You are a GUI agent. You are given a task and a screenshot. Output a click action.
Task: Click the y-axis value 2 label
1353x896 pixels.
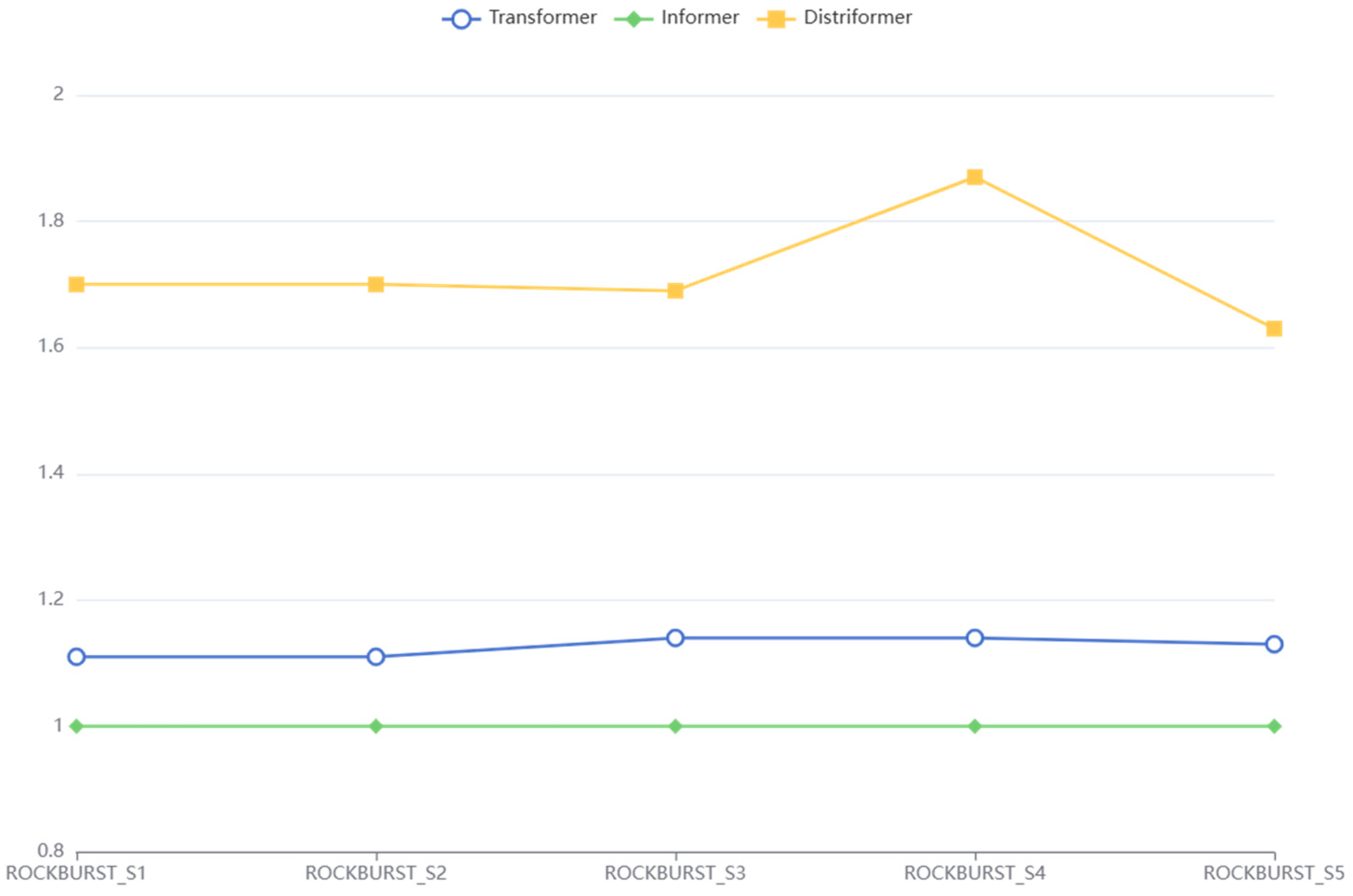click(58, 94)
